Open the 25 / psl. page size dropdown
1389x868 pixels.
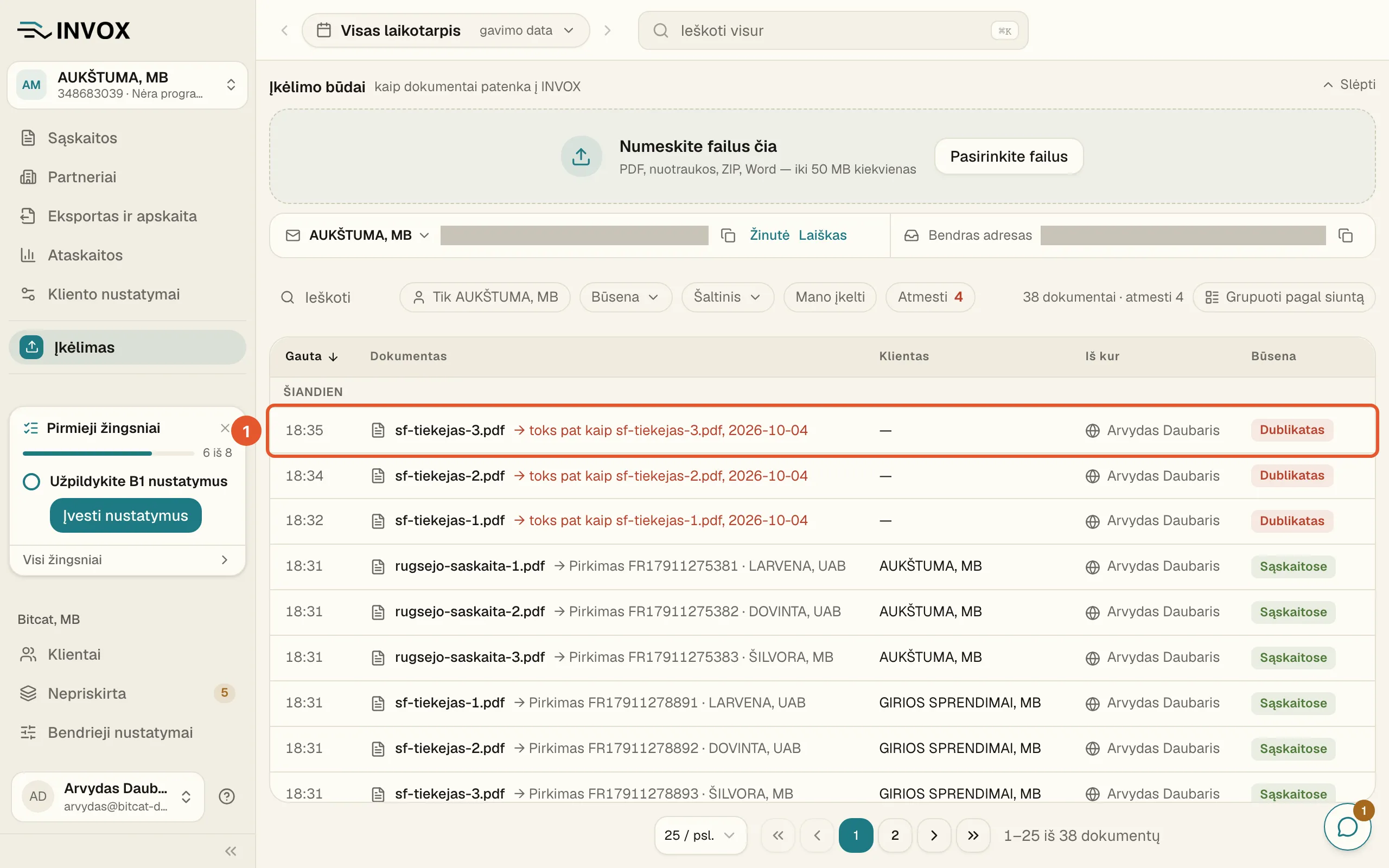700,835
